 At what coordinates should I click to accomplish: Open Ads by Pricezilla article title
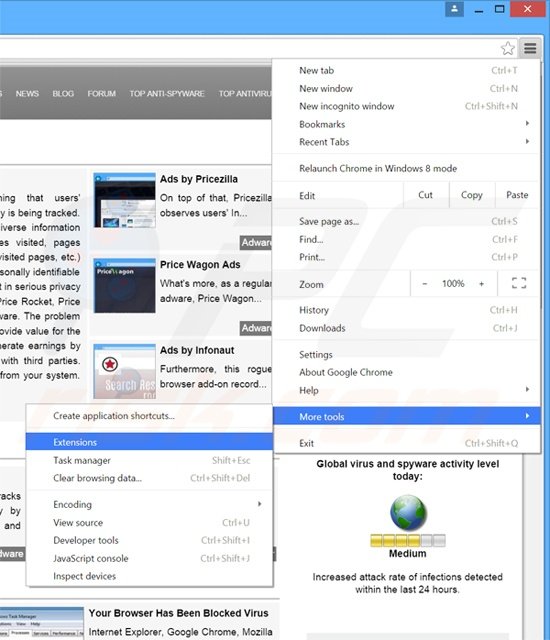pos(199,179)
